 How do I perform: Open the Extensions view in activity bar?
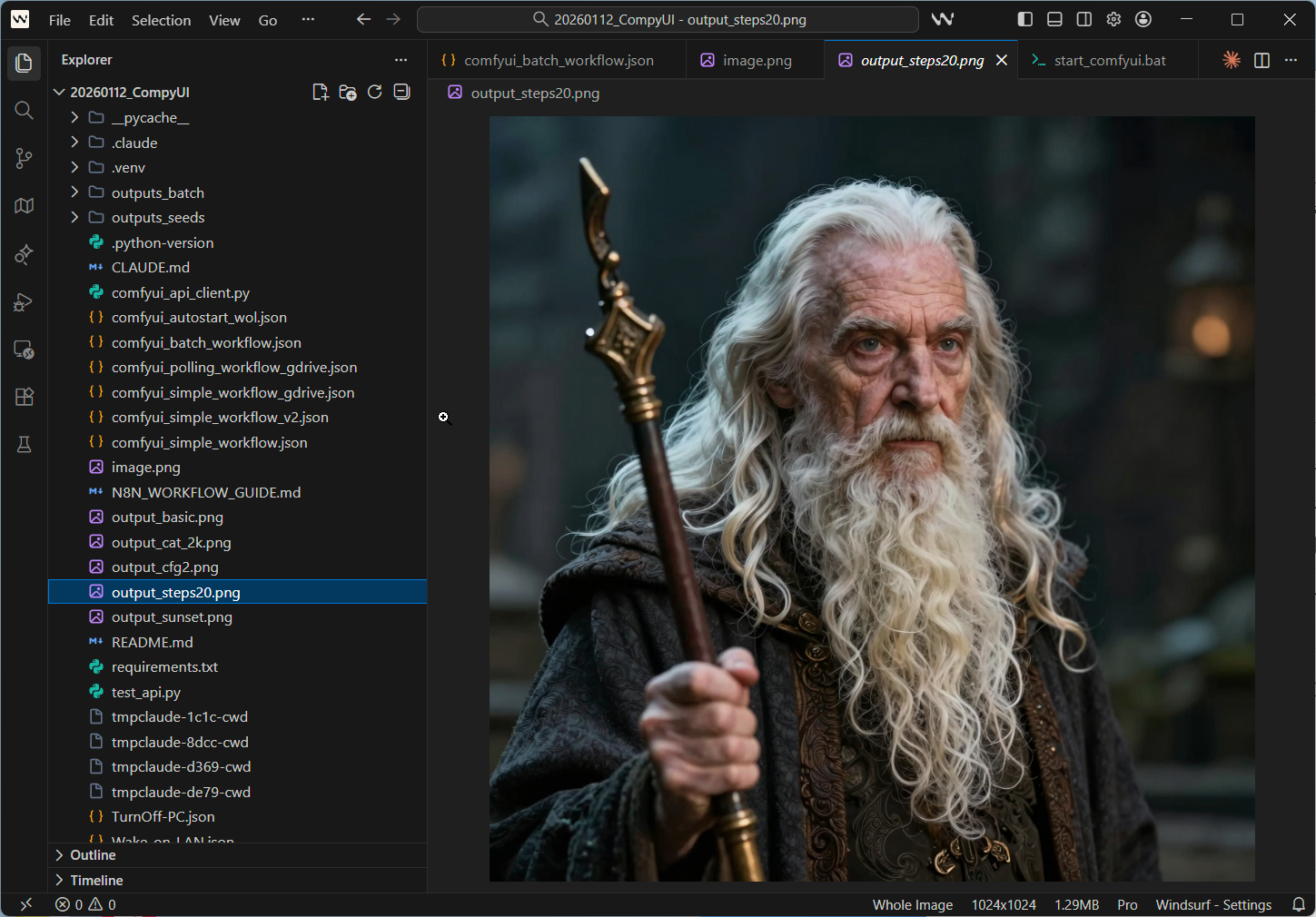point(25,397)
